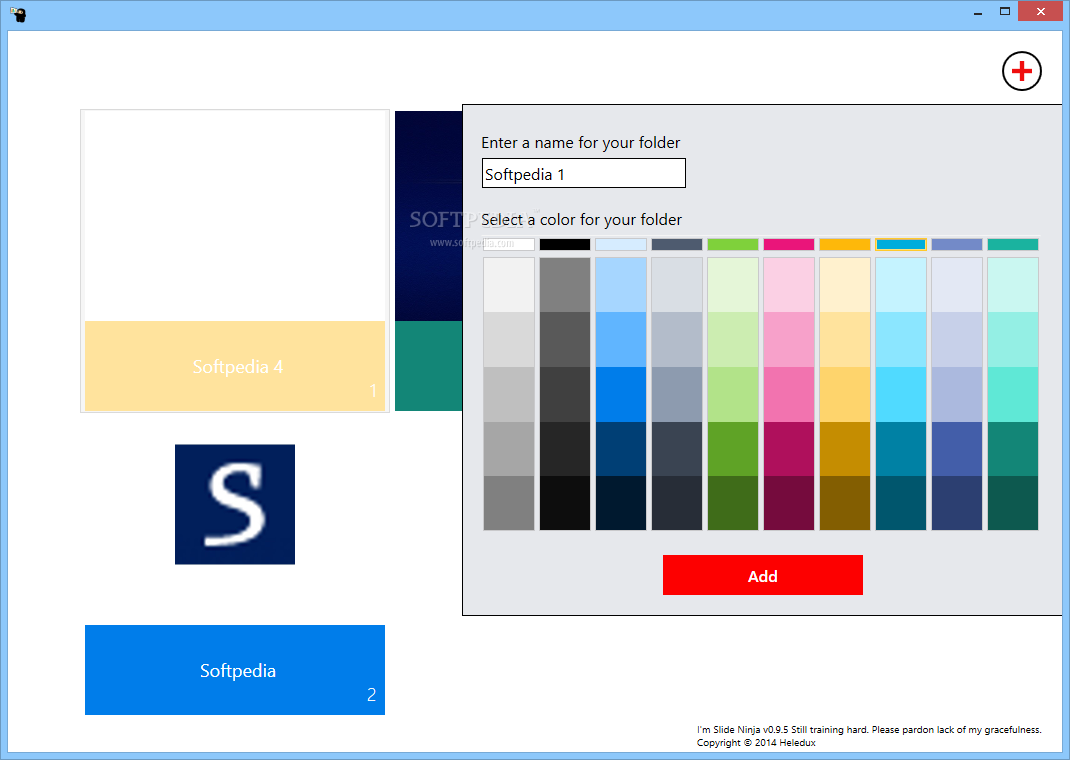Pick the dark brown shade in amber column
The width and height of the screenshot is (1070, 760).
845,503
